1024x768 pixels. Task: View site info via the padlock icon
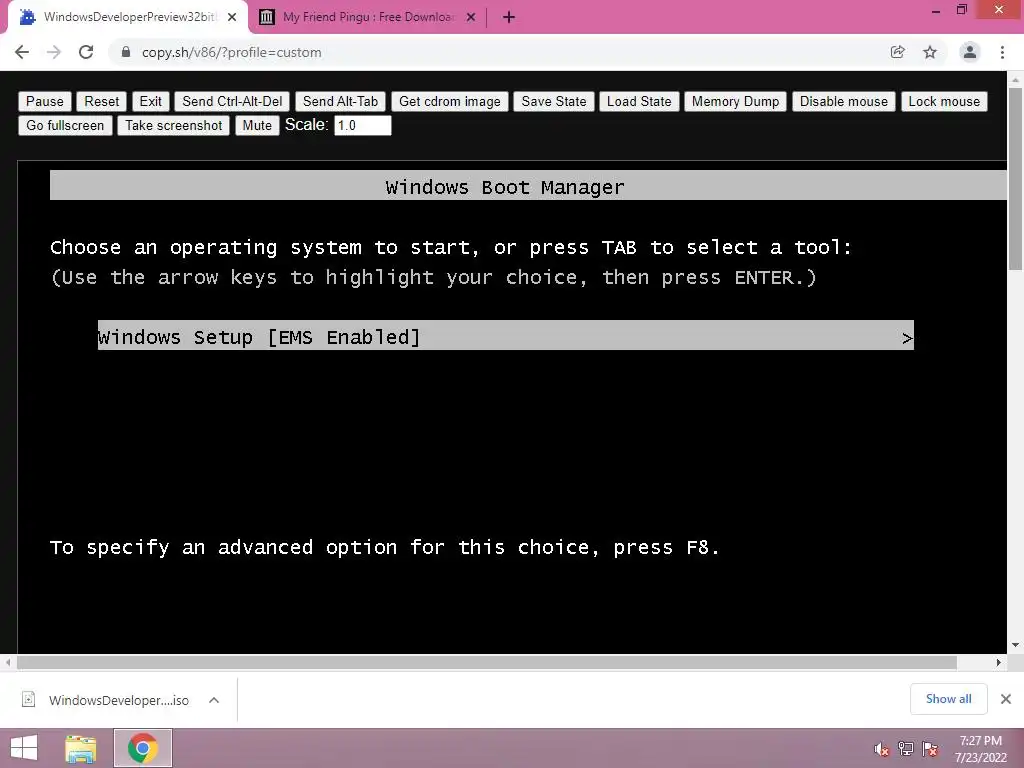(126, 52)
